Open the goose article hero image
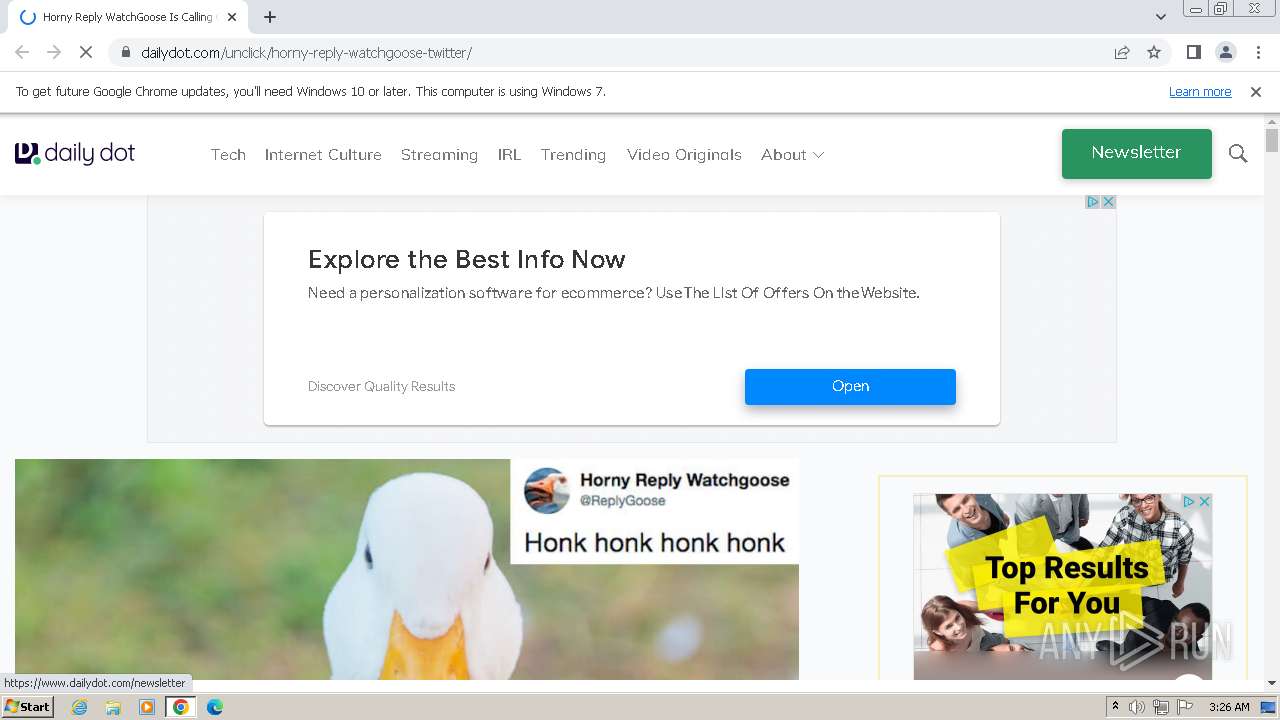Screen dimensions: 1280x720 (407, 569)
